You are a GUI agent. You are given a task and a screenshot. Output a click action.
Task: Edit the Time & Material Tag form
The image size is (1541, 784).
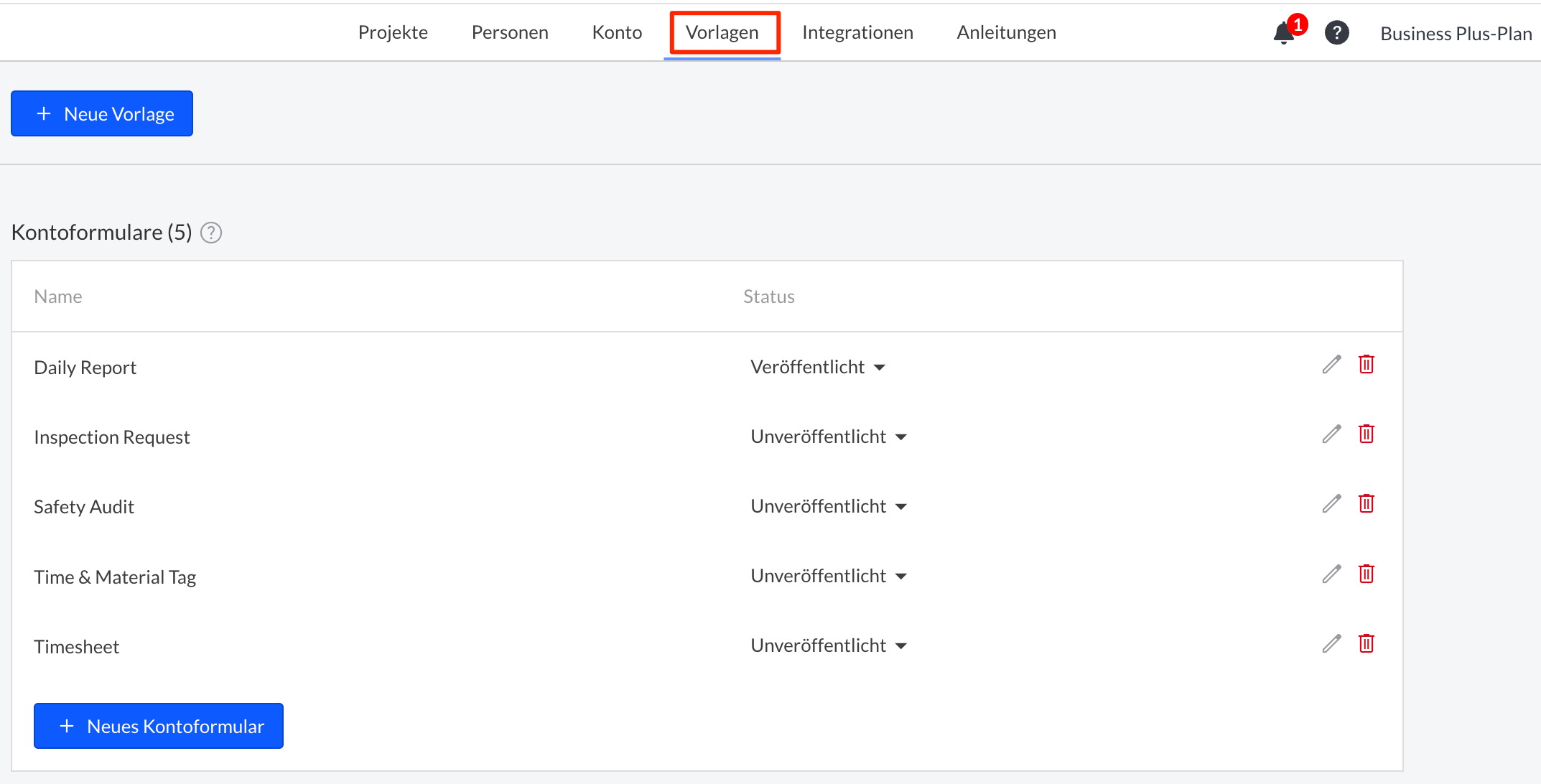tap(1331, 574)
